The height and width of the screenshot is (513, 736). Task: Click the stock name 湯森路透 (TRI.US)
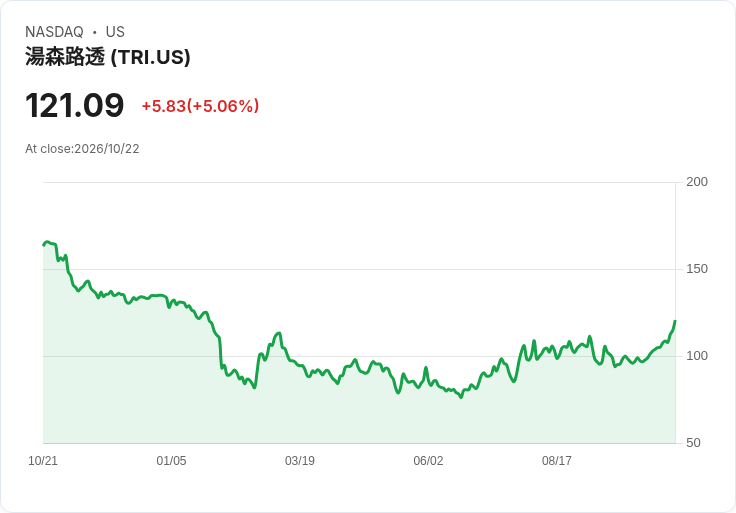click(x=107, y=57)
